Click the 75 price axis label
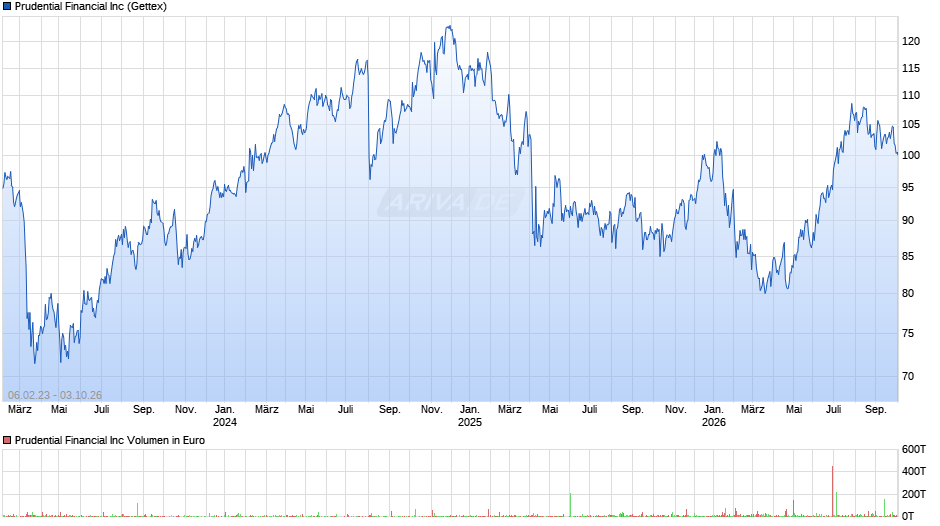The image size is (940, 526). pyautogui.click(x=908, y=333)
